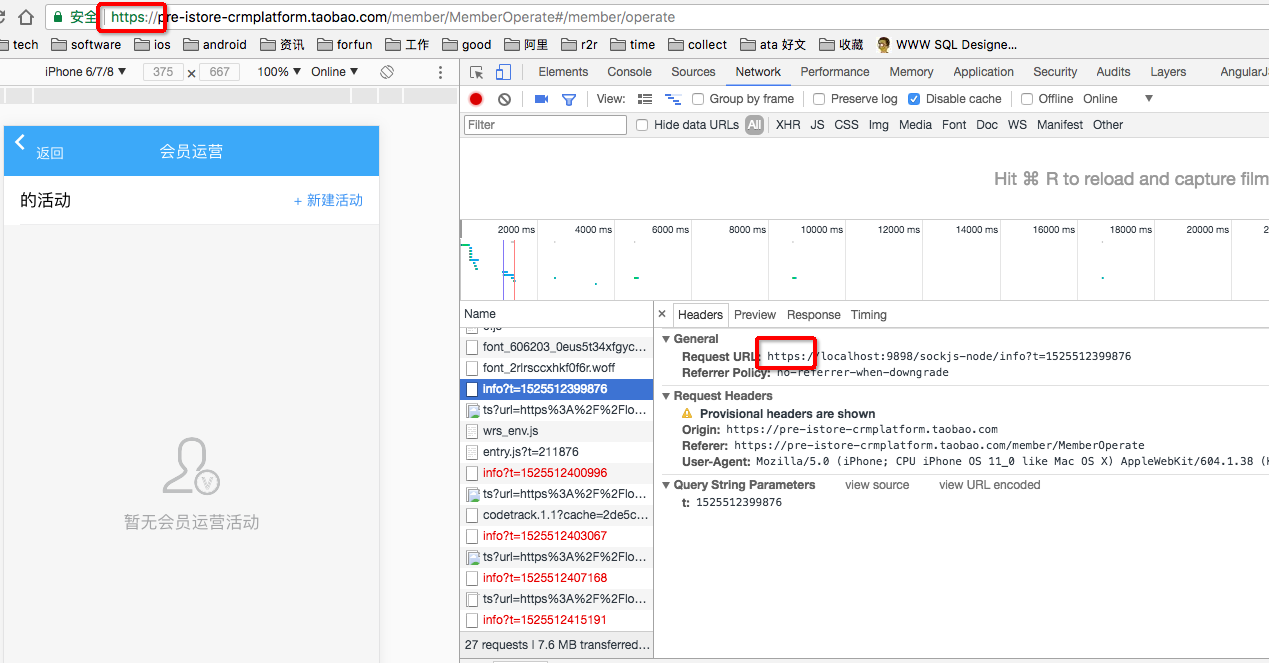The height and width of the screenshot is (663, 1269).
Task: Close the request details pane with X
Action: (662, 314)
